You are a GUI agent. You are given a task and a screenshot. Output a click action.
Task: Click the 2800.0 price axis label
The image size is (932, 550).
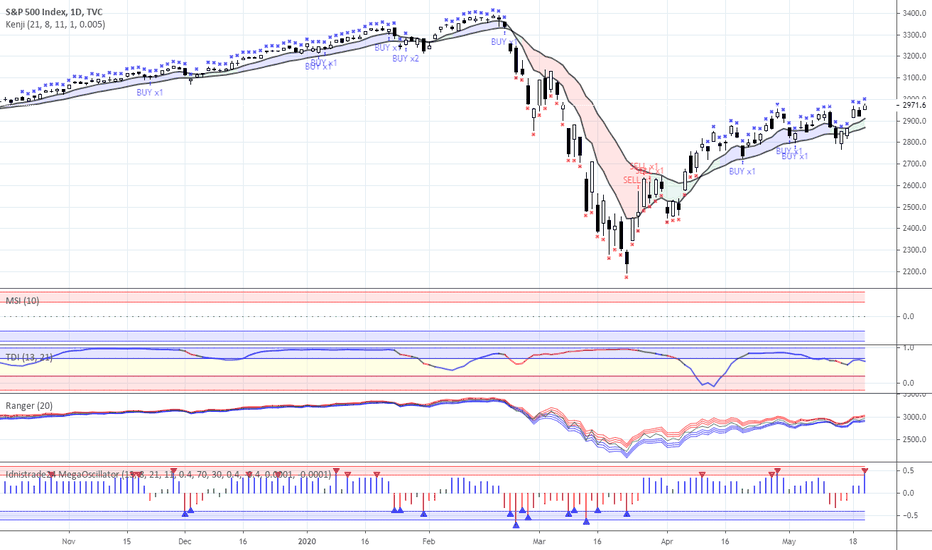[914, 142]
